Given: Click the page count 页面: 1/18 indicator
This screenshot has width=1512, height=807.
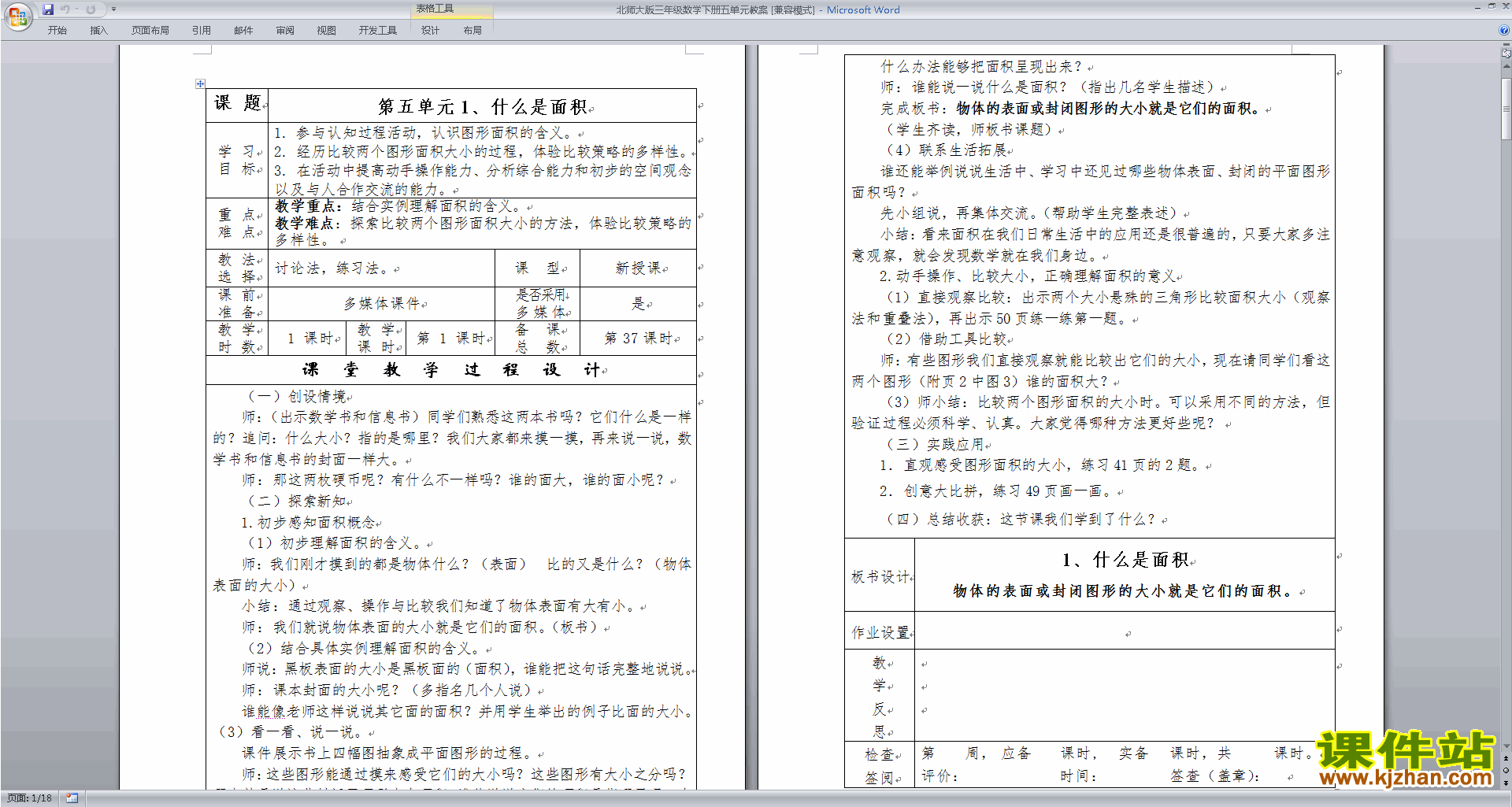Looking at the screenshot, I should coord(29,798).
